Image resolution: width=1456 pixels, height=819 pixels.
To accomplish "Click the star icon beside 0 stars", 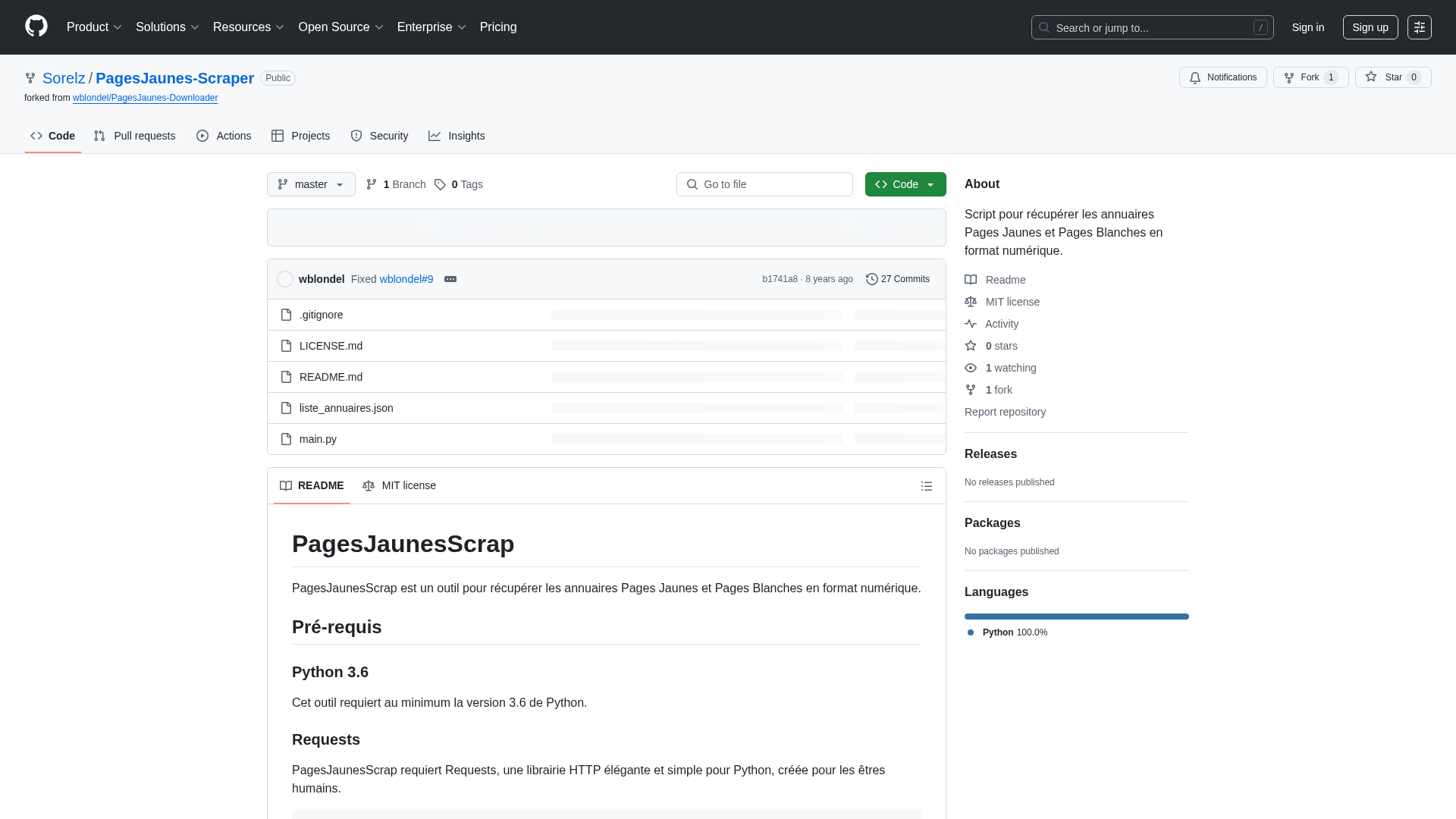I will 971,346.
